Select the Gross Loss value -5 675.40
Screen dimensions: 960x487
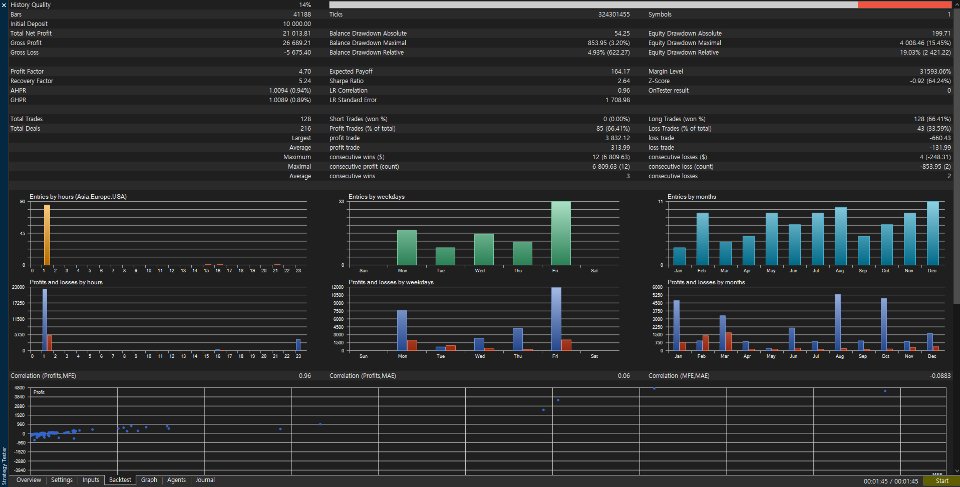pyautogui.click(x=298, y=53)
